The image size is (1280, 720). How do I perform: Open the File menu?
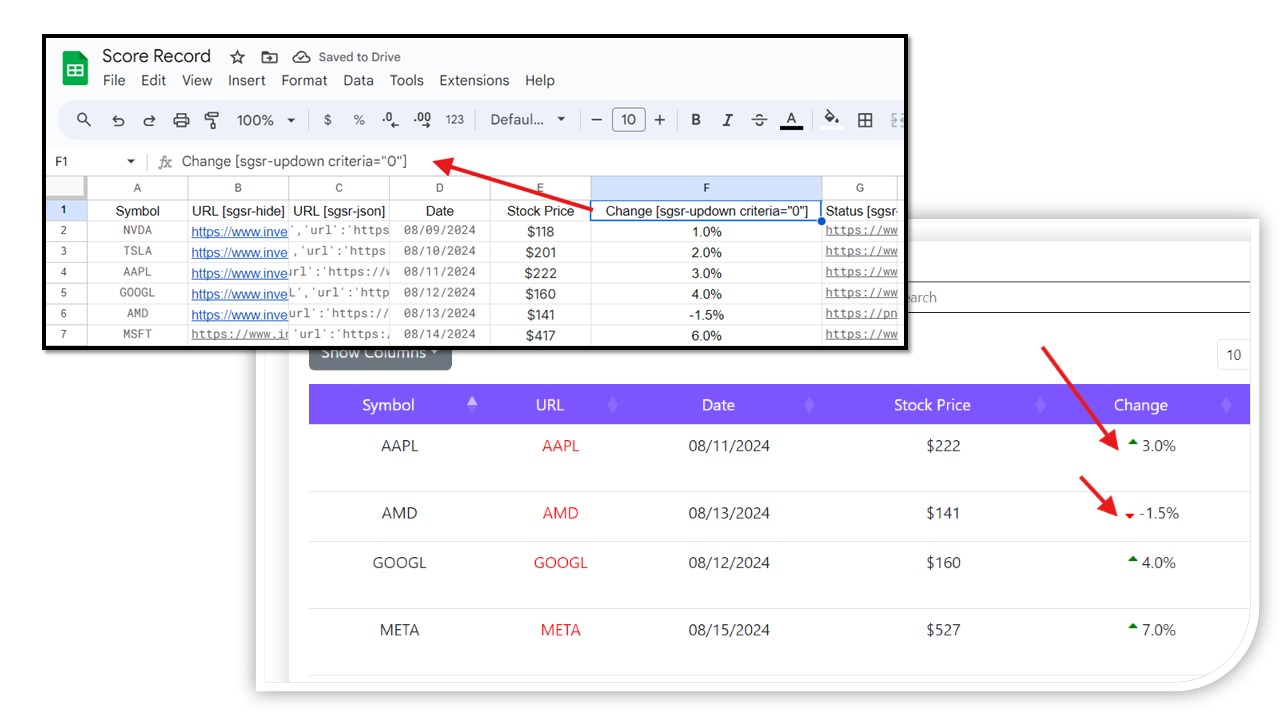(x=114, y=80)
